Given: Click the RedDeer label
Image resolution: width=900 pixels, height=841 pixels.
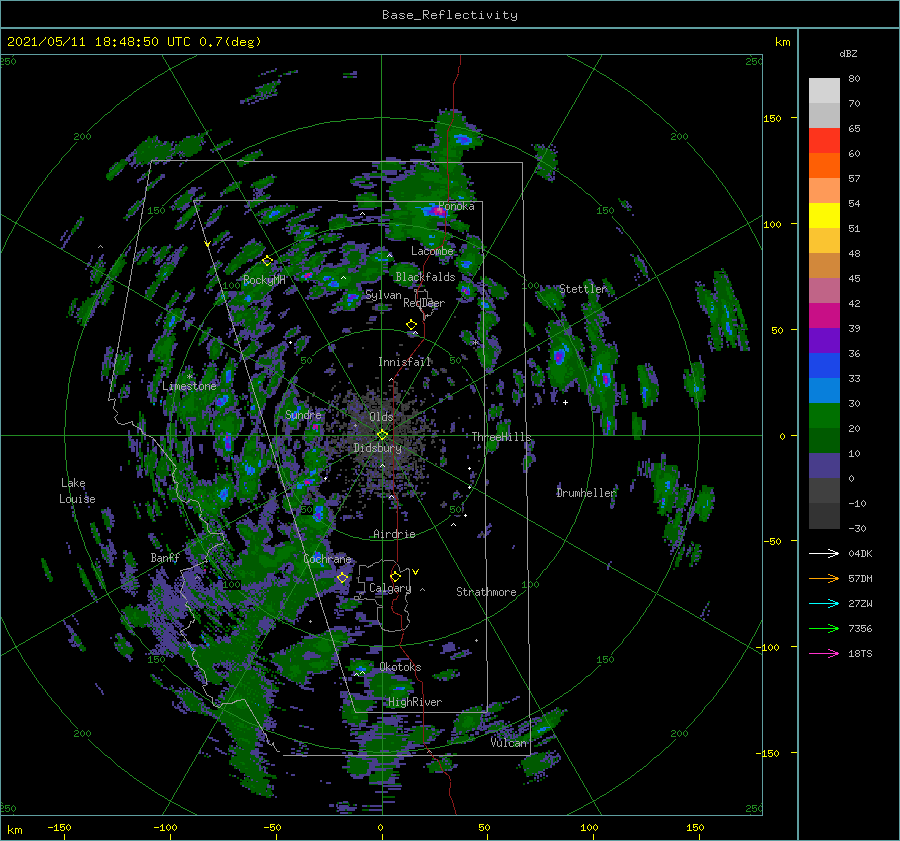Looking at the screenshot, I should point(424,303).
